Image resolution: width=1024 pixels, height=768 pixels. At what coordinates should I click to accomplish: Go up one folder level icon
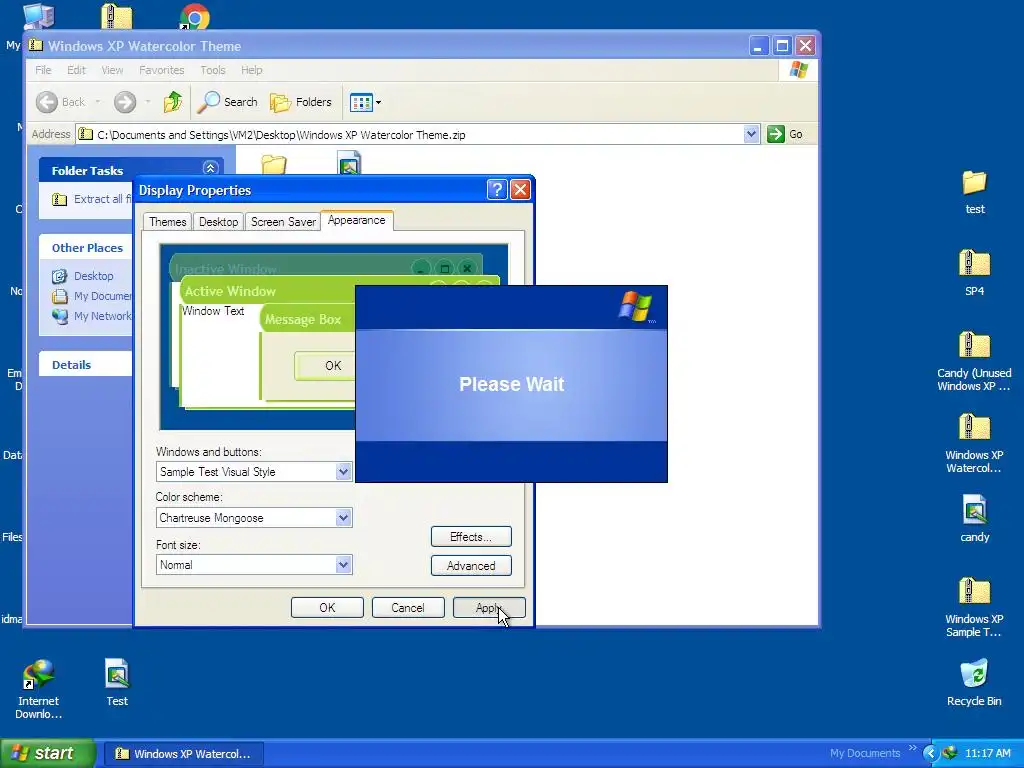(173, 102)
